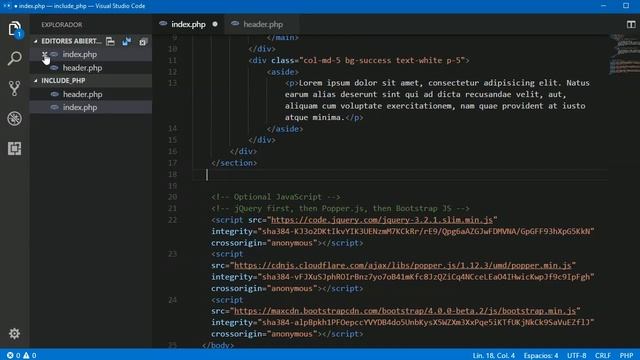Click CRLF end of line selector

coord(603,356)
